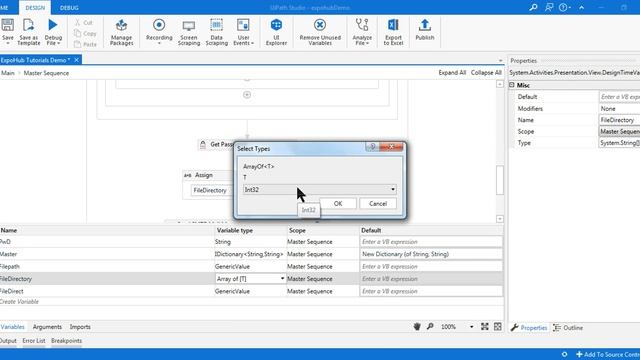The height and width of the screenshot is (360, 640).
Task: Click Cancel in Select Types dialog
Action: click(x=378, y=203)
